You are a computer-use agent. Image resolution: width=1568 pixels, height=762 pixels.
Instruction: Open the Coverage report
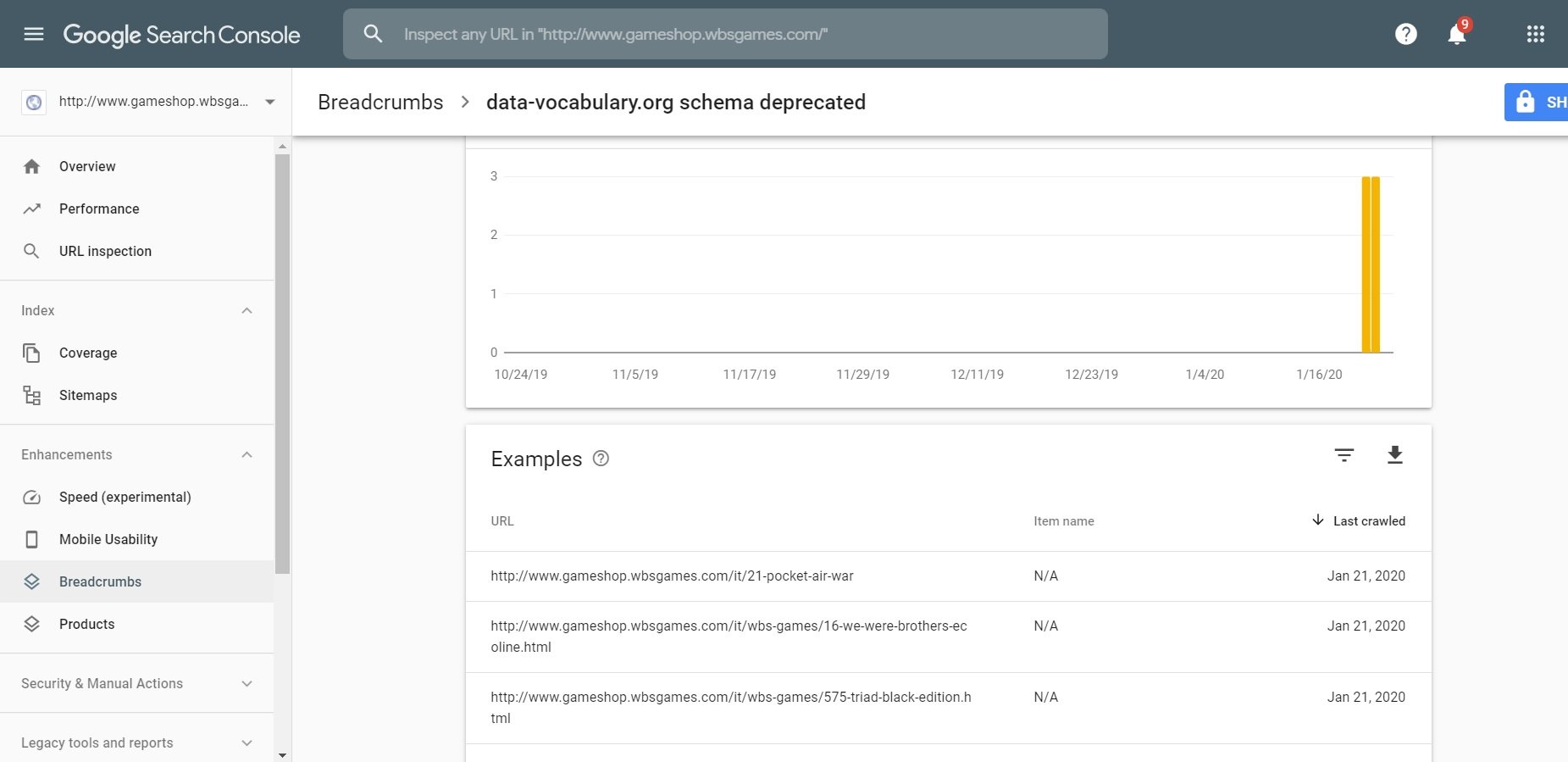pos(88,353)
